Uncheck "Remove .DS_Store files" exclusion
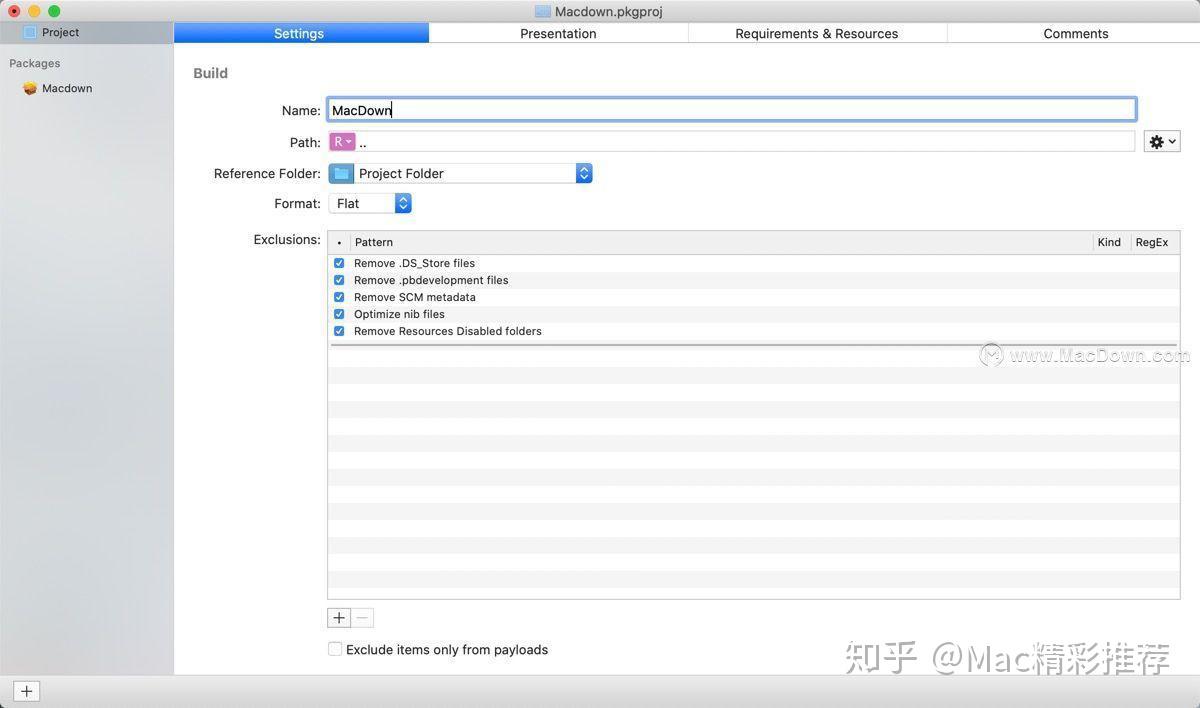 pos(339,262)
